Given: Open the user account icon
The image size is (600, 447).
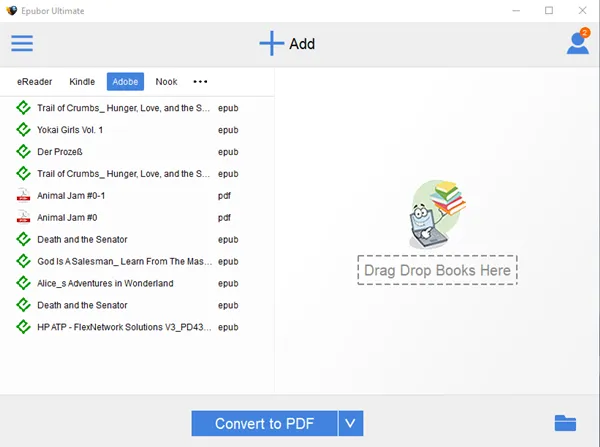Looking at the screenshot, I should tap(577, 43).
